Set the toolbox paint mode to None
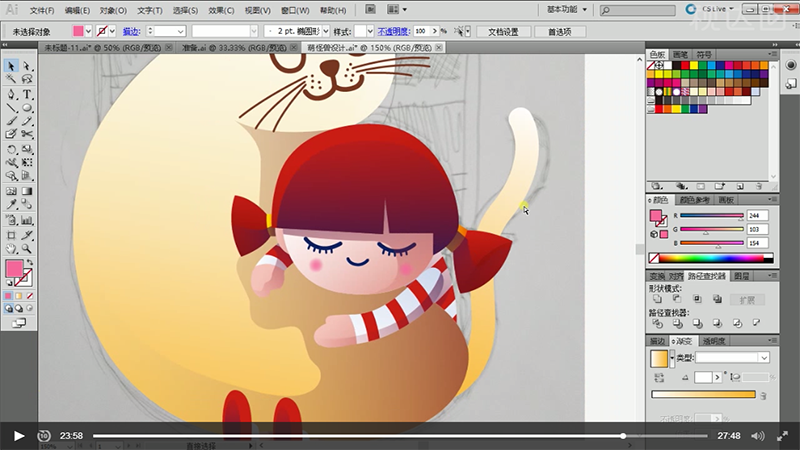The height and width of the screenshot is (450, 800). pos(30,296)
